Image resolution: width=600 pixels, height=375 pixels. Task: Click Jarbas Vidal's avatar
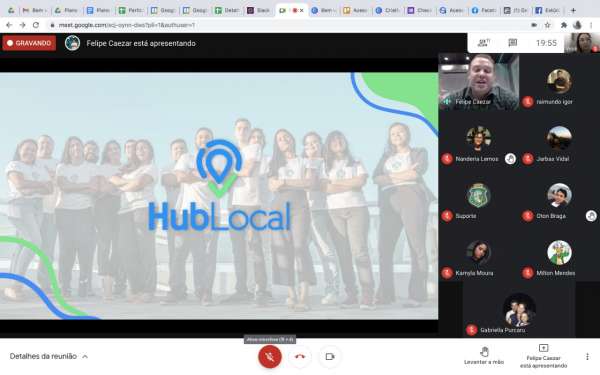(559, 138)
